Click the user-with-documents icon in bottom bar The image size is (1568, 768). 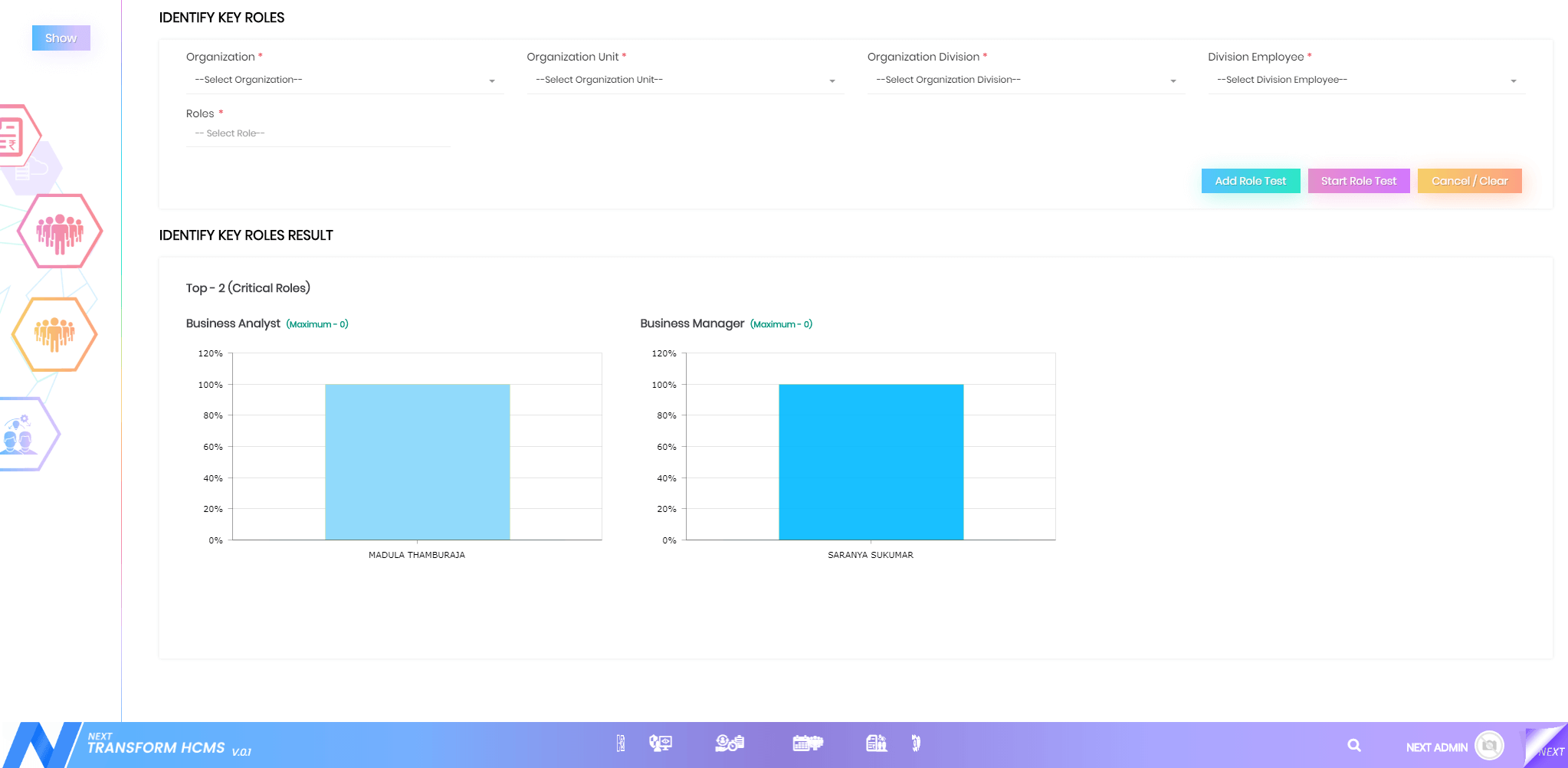pyautogui.click(x=729, y=743)
